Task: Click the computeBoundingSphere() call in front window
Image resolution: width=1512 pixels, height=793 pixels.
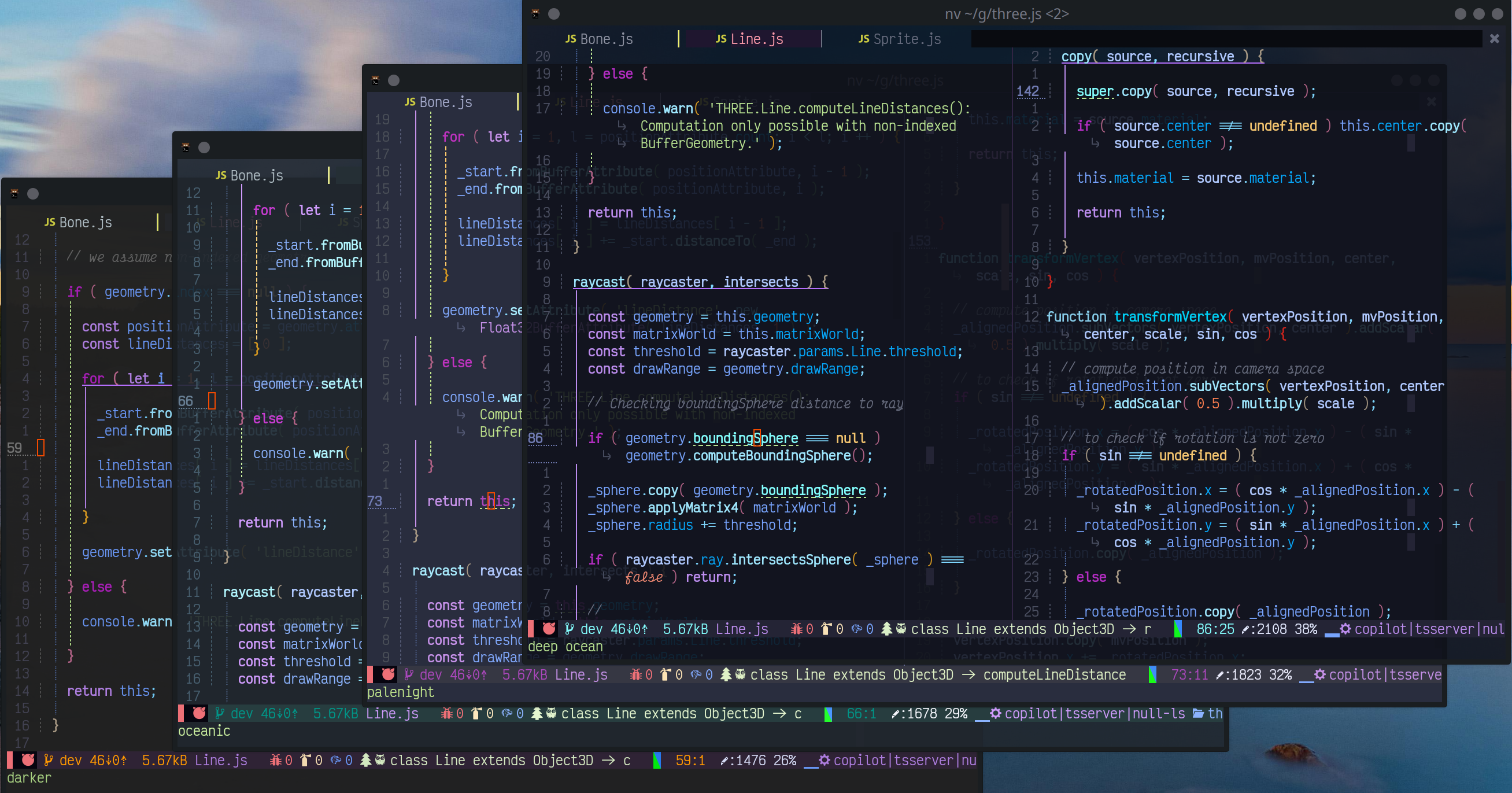Action: tap(779, 455)
